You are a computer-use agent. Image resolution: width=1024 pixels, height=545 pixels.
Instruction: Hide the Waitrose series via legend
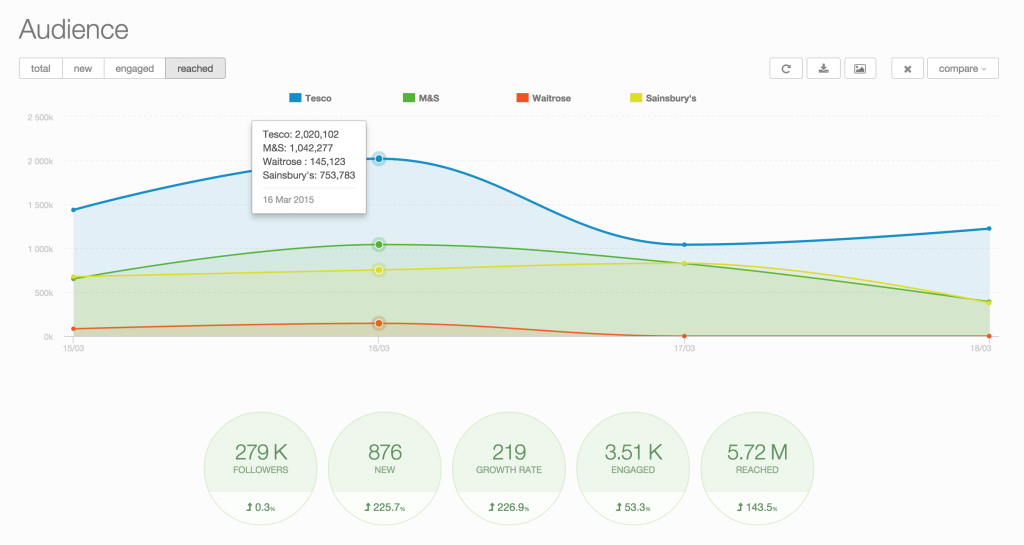click(x=543, y=98)
